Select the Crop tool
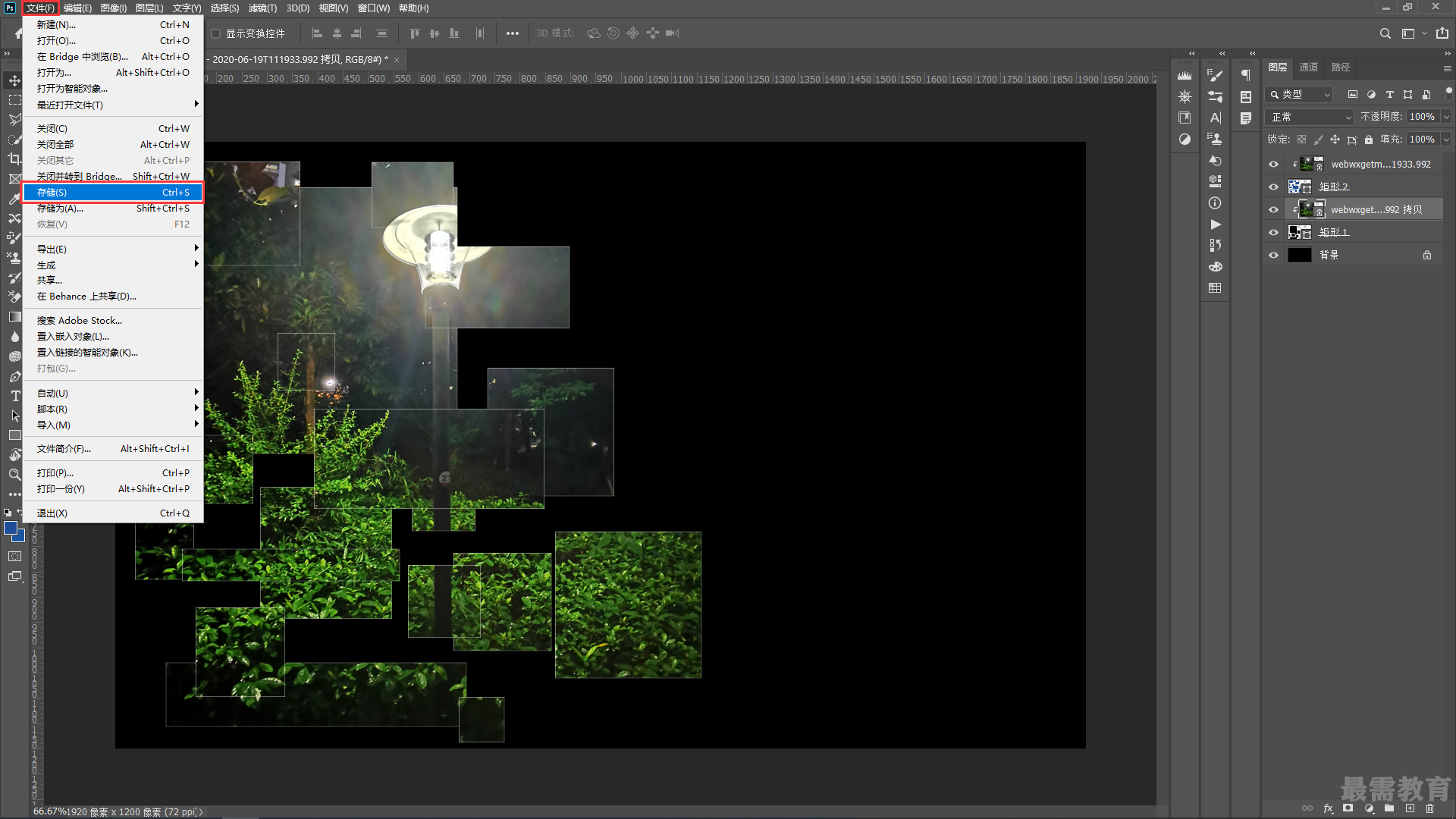The image size is (1456, 819). coord(14,159)
